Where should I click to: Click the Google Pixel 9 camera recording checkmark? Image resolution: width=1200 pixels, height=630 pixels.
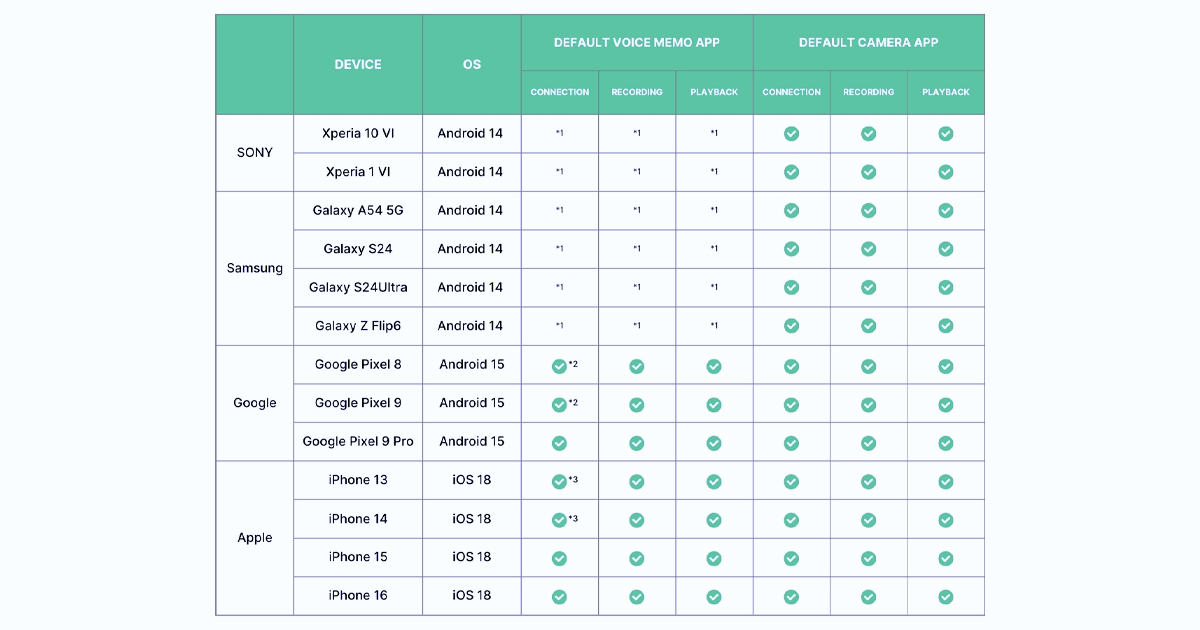[x=868, y=404]
